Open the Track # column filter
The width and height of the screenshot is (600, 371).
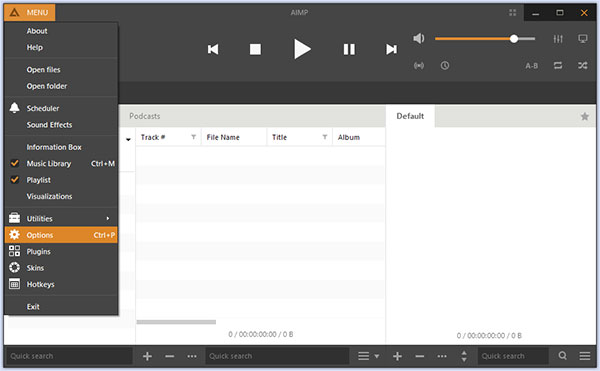(x=194, y=137)
